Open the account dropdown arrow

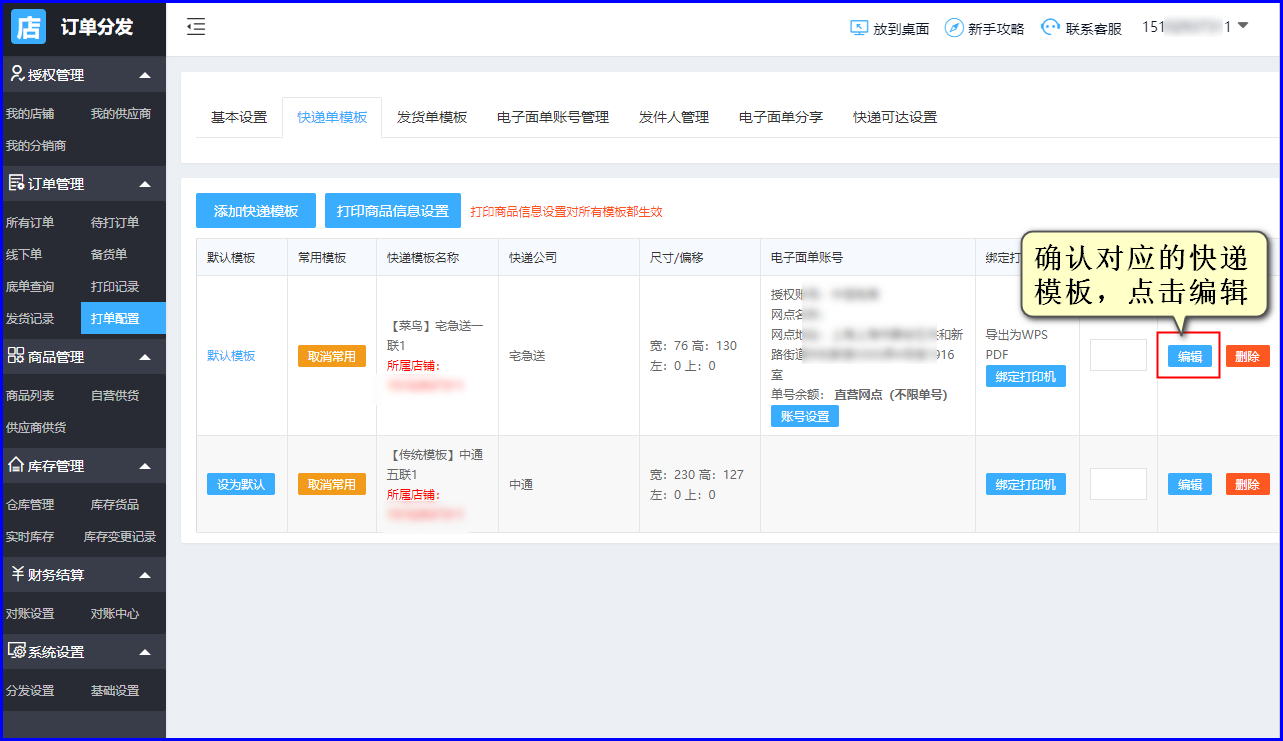click(1243, 26)
